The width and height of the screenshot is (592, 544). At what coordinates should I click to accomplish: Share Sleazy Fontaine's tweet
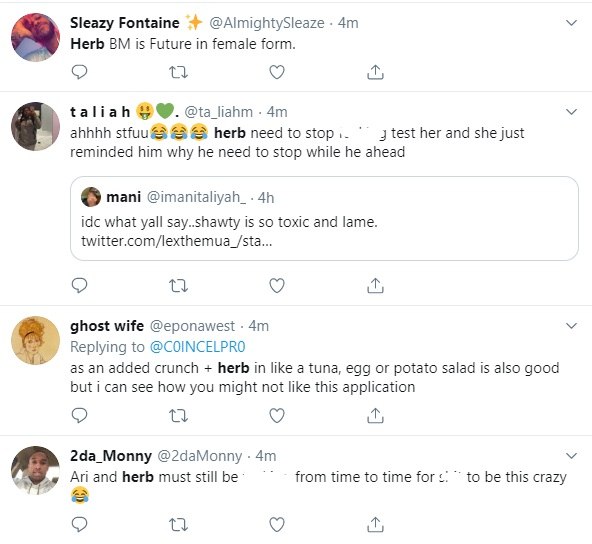pos(375,72)
